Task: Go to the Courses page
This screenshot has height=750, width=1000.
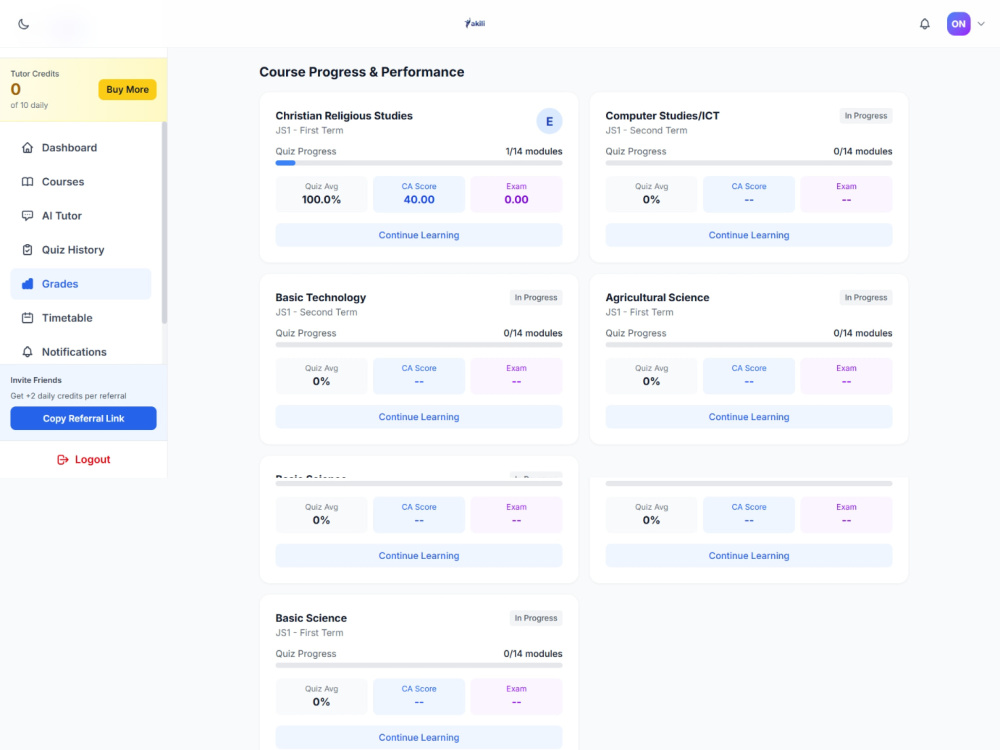Action: [80, 182]
